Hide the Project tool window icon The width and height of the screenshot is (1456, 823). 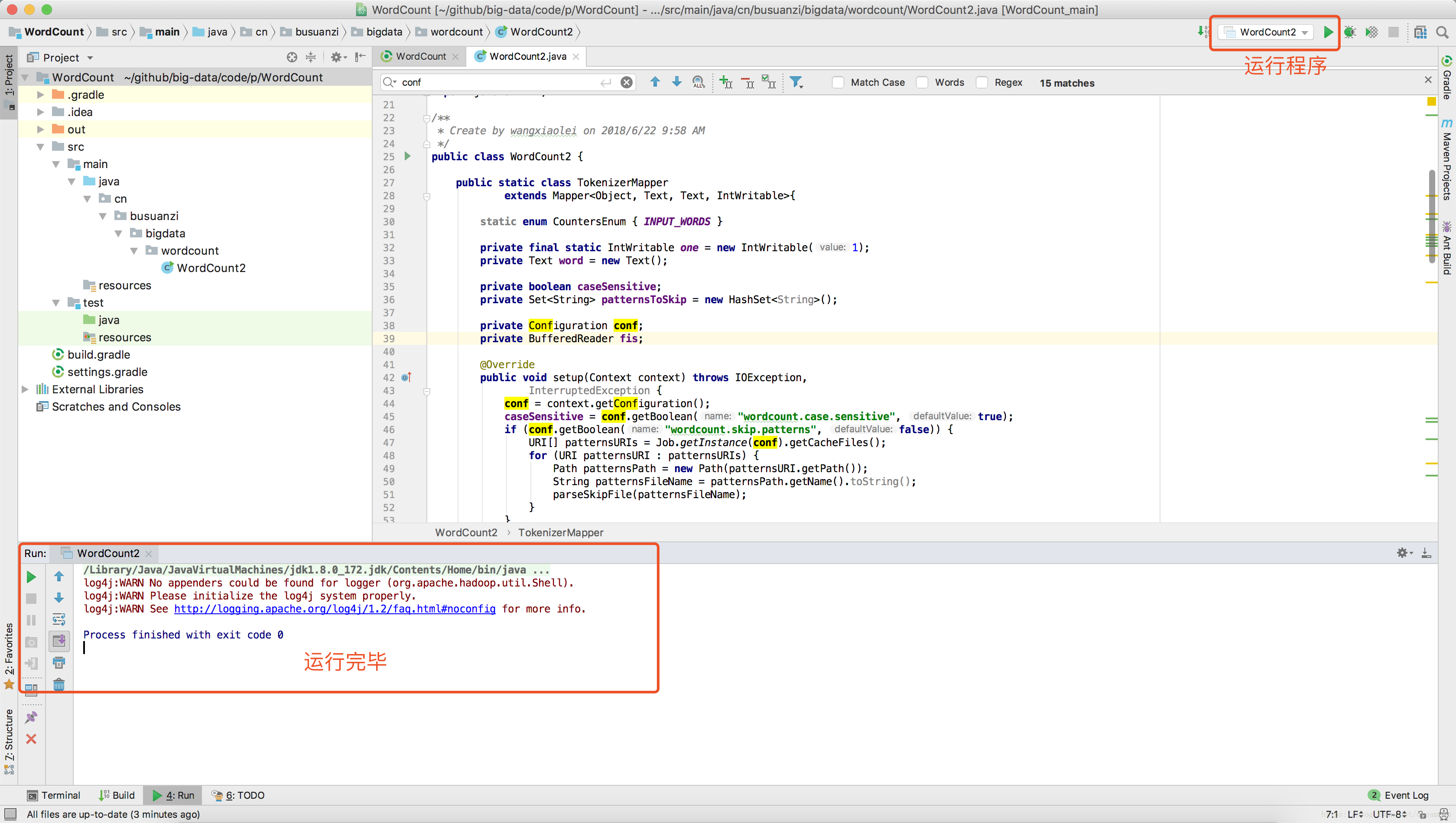point(360,57)
